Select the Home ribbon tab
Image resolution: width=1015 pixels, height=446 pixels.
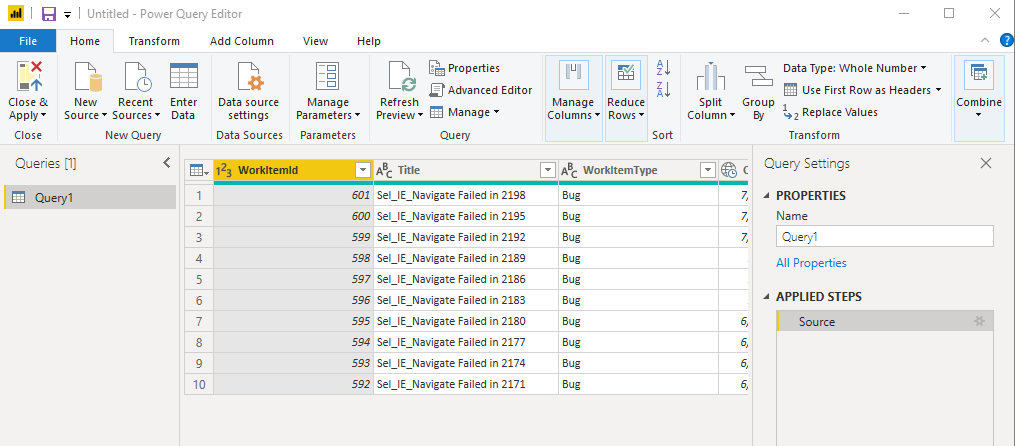(x=85, y=41)
